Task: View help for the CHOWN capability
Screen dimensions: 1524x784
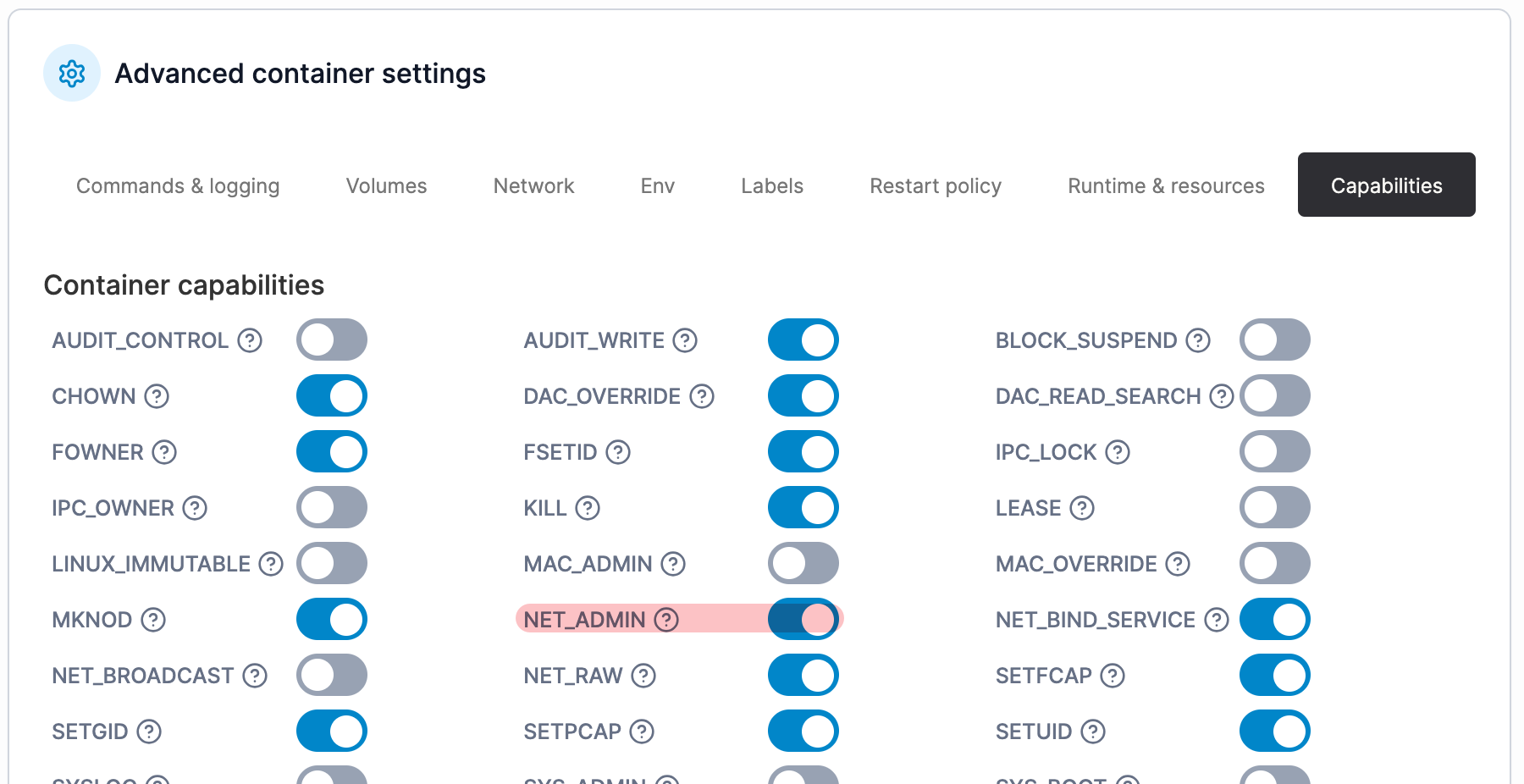Action: point(157,395)
